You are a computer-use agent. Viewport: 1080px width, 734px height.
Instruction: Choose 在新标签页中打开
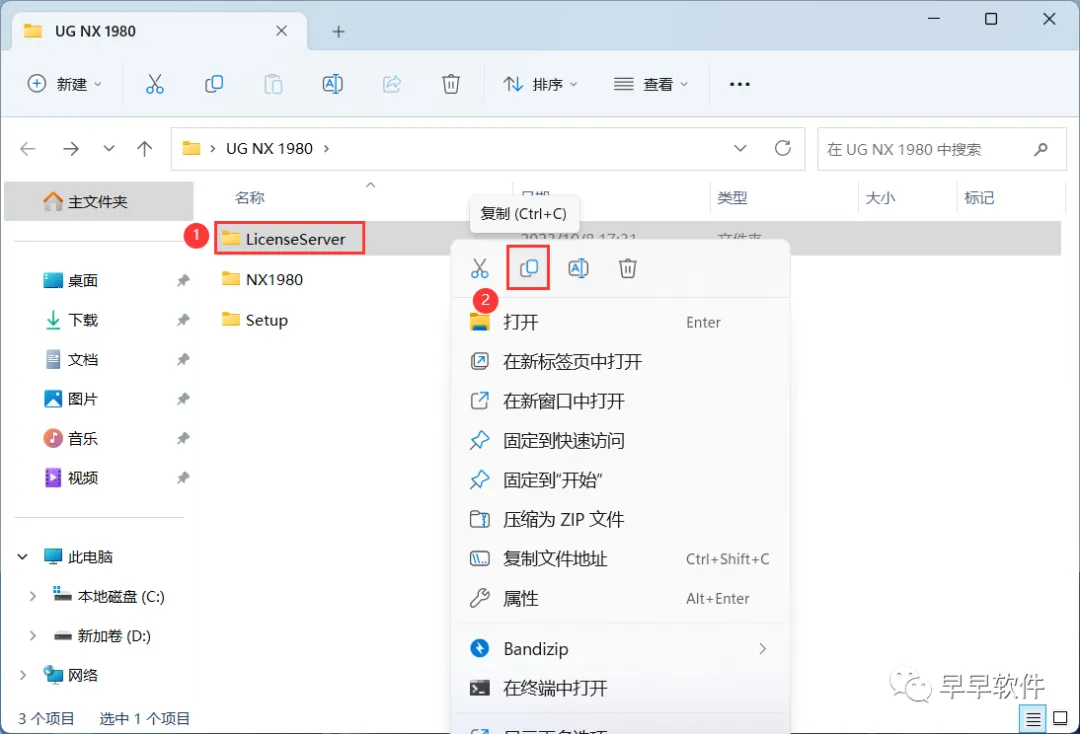[620, 361]
